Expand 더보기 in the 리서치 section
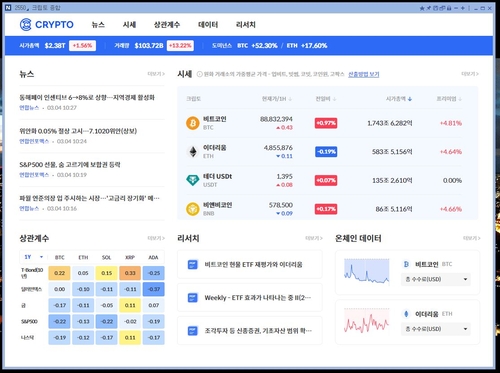Screen dimensions: 500x373 pos(314,238)
